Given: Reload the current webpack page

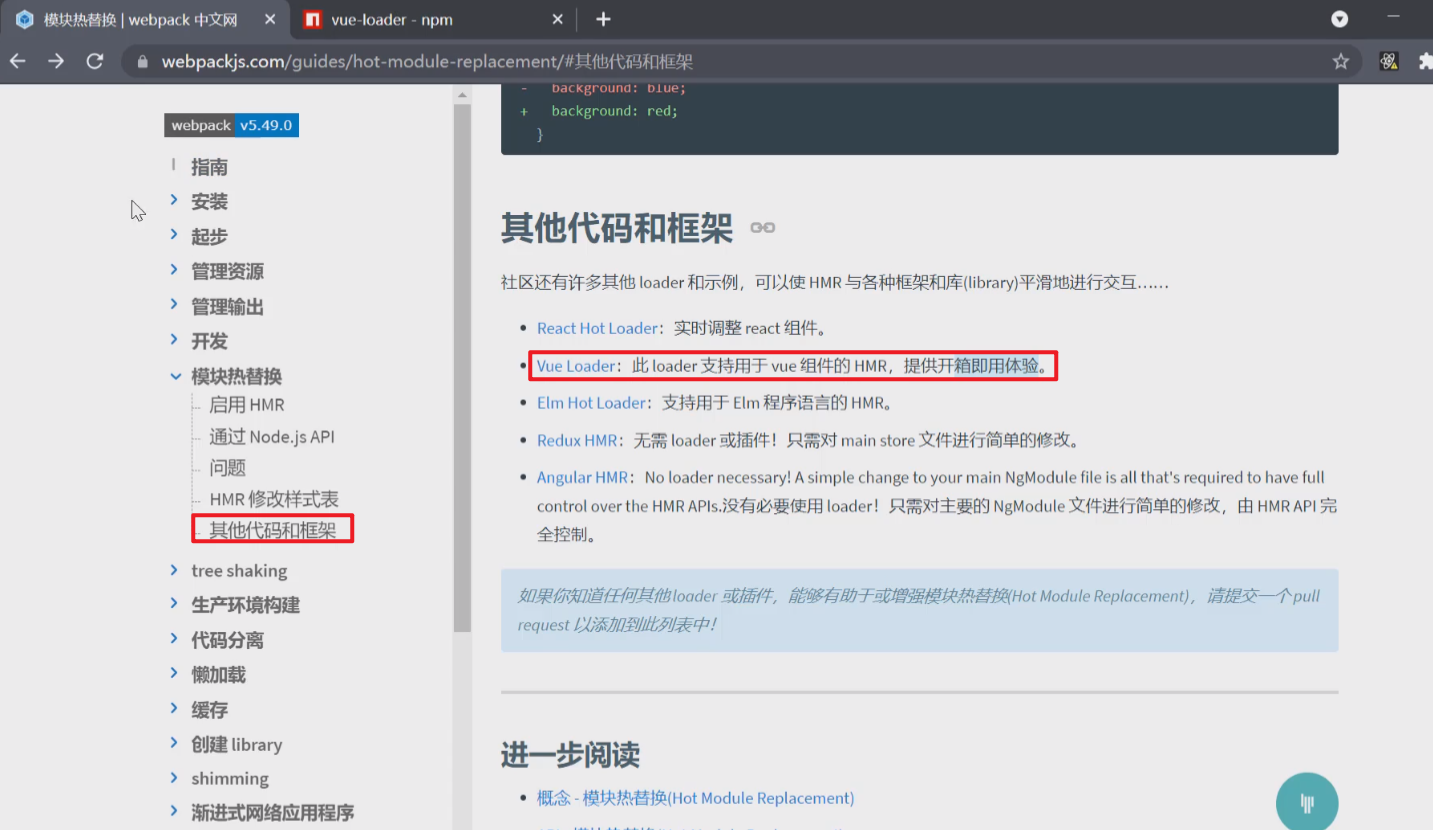Looking at the screenshot, I should pyautogui.click(x=95, y=61).
